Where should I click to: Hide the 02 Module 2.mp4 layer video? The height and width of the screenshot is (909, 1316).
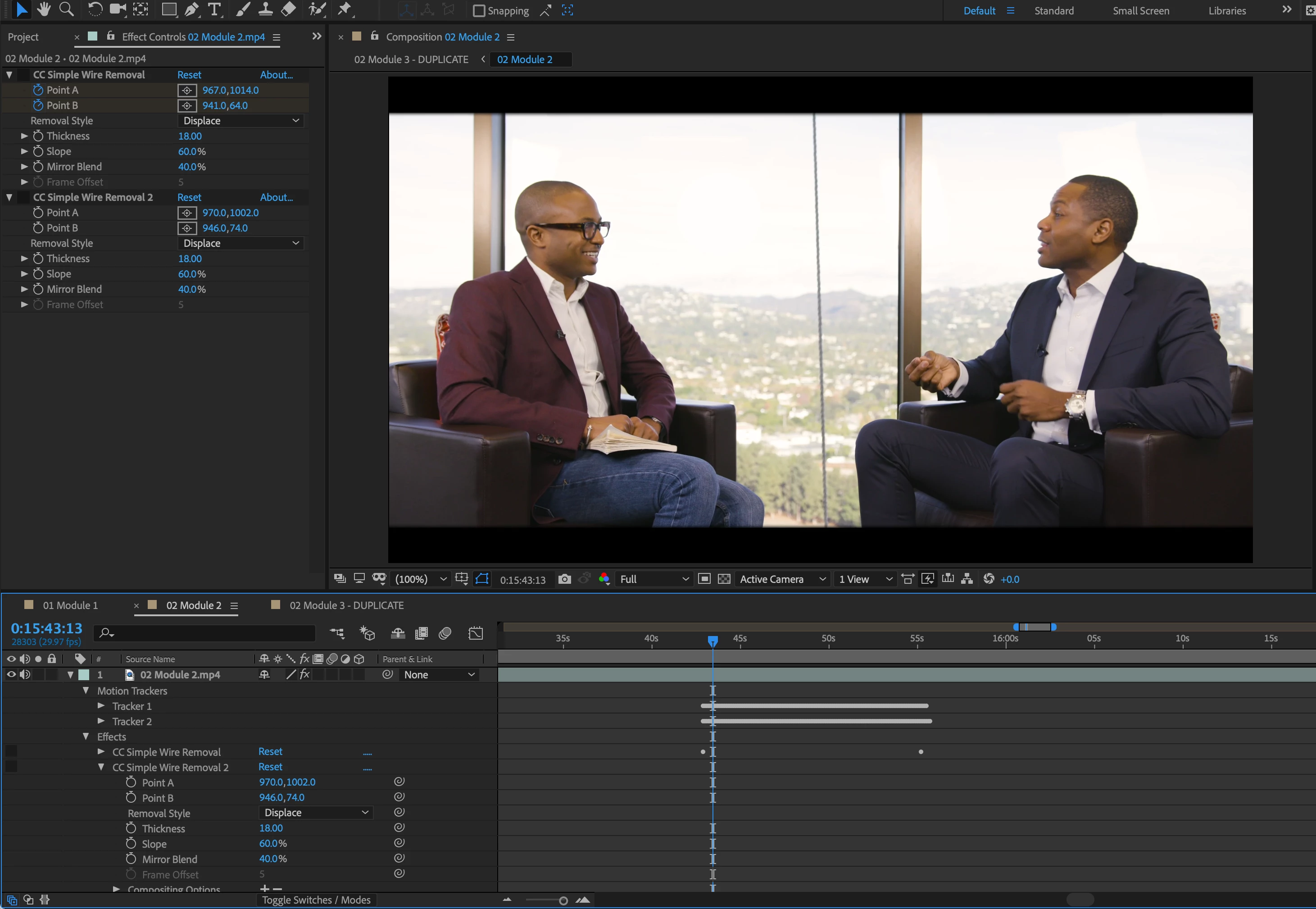click(x=11, y=674)
